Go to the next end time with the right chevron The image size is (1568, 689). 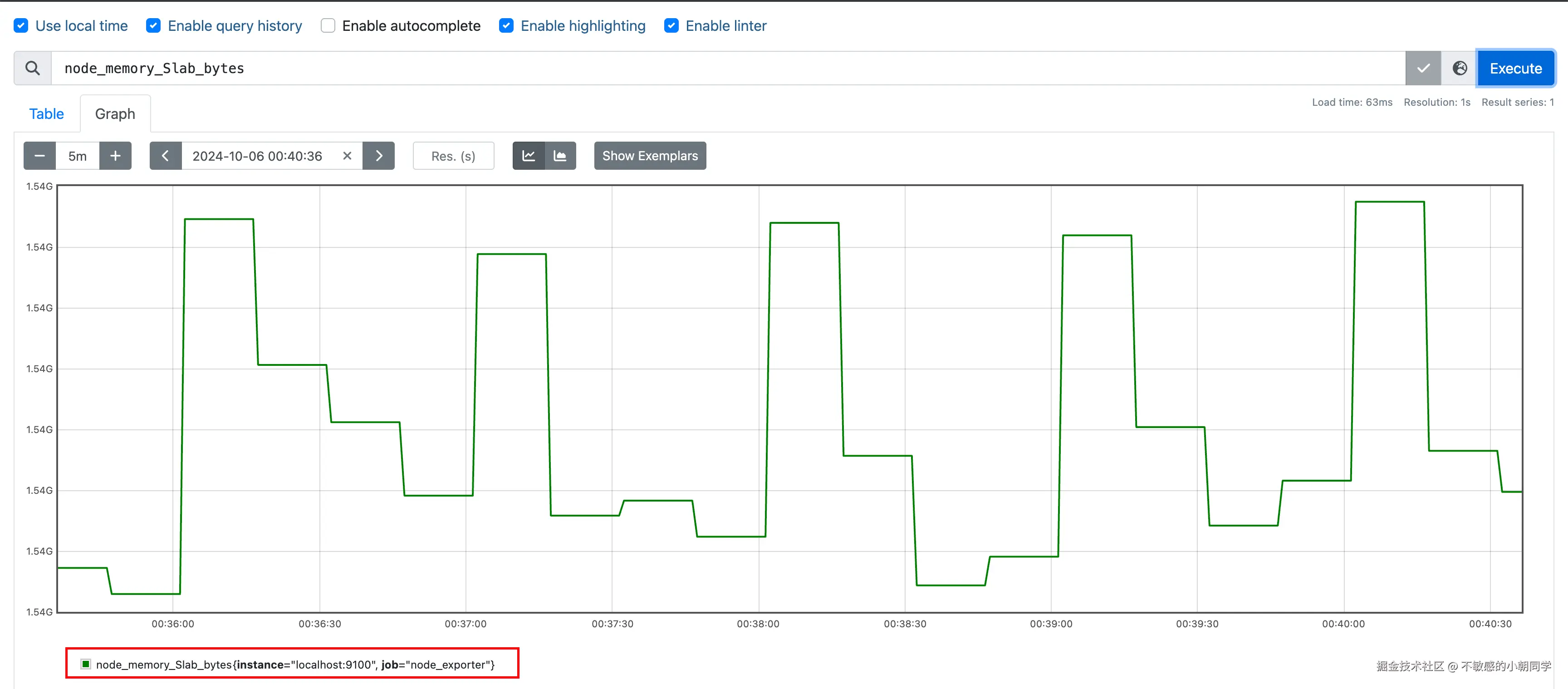pos(378,156)
